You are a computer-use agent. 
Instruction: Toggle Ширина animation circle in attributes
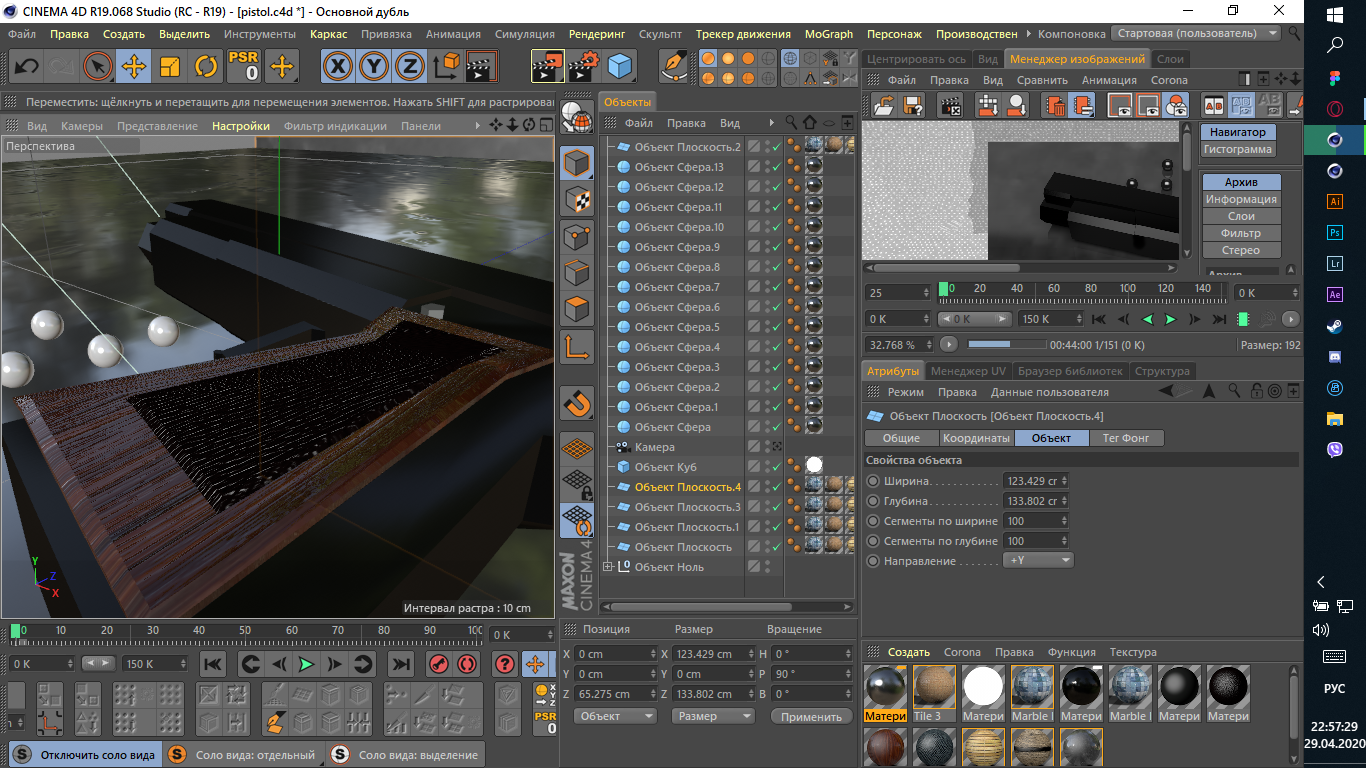[873, 481]
